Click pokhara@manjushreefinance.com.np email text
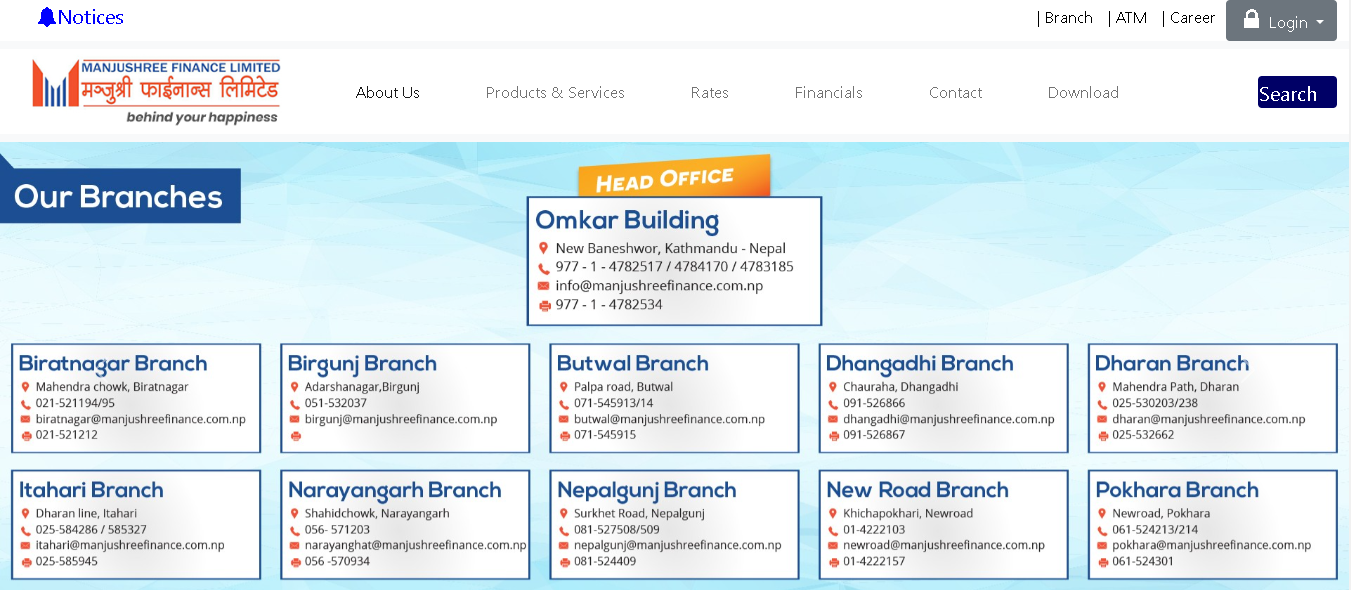1351x590 pixels. (x=1211, y=545)
